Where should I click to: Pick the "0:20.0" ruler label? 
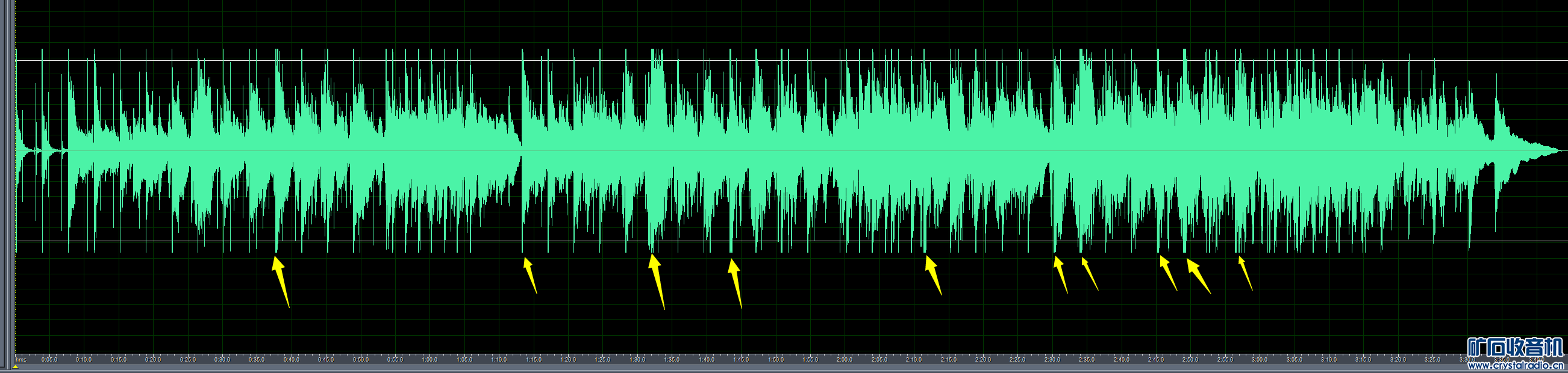pyautogui.click(x=154, y=360)
